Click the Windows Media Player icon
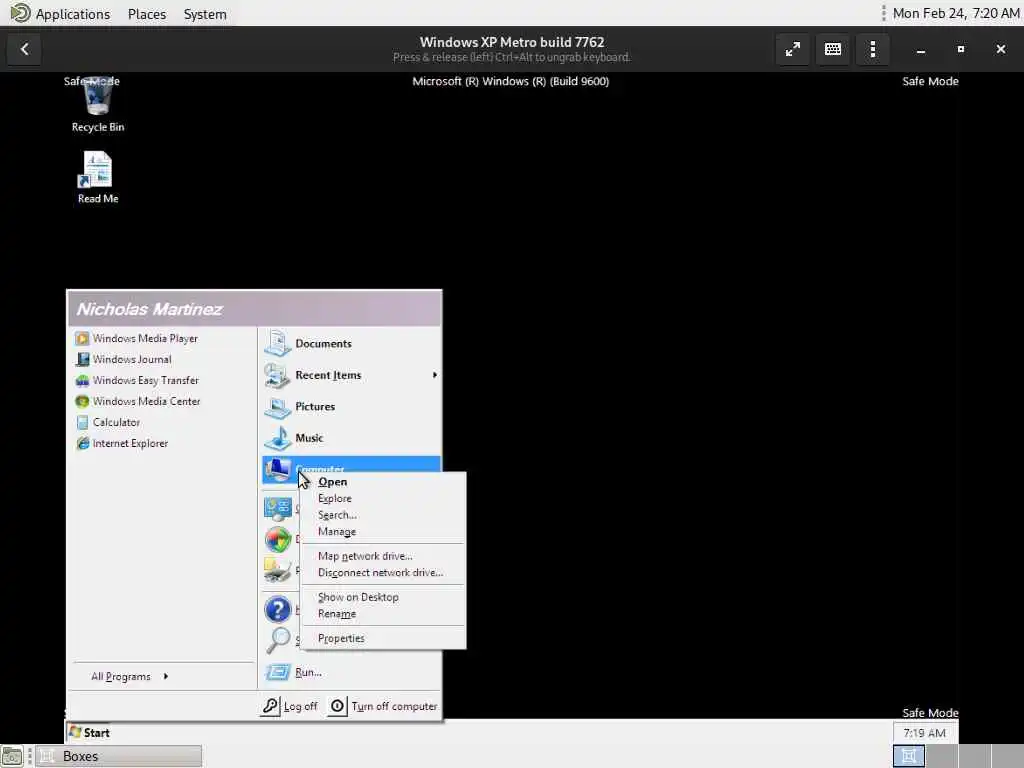This screenshot has width=1024, height=768. [x=82, y=338]
